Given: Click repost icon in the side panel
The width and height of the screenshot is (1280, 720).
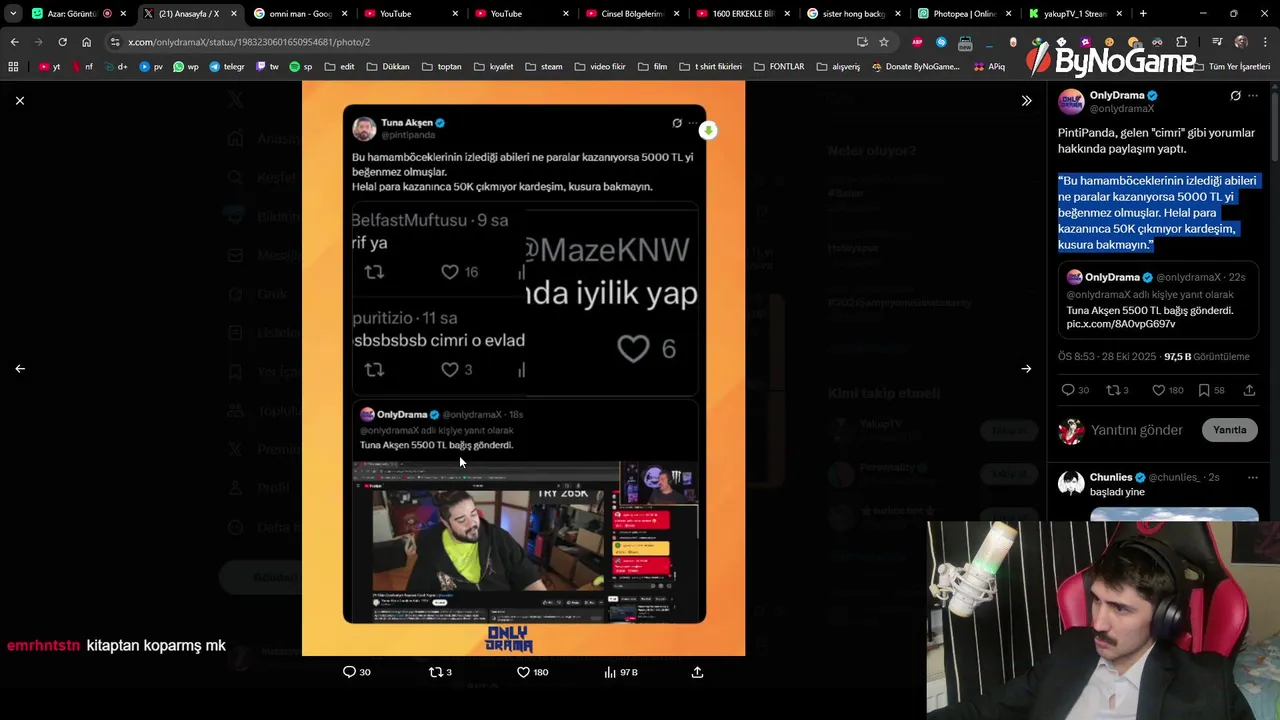Looking at the screenshot, I should 1112,390.
